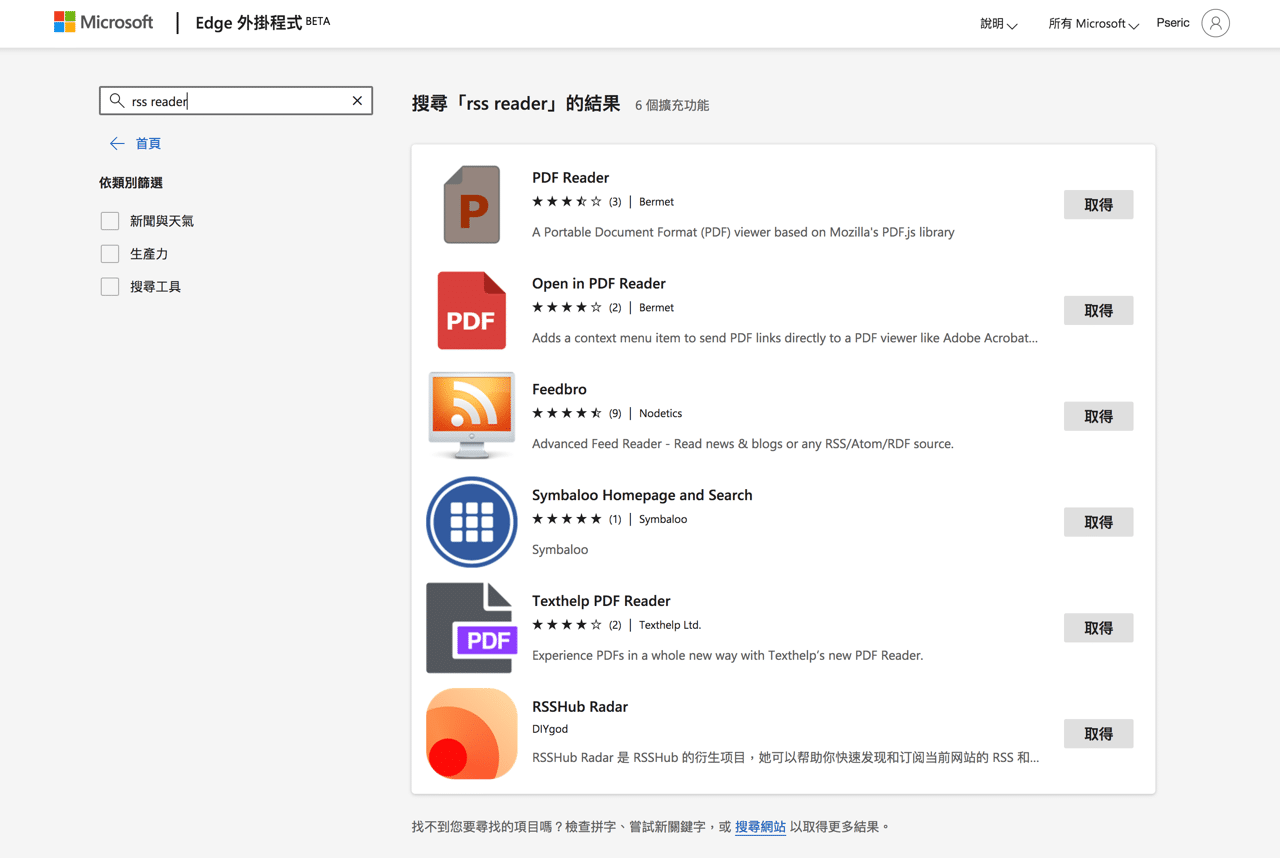Click the Pseric account name

coord(1173,23)
